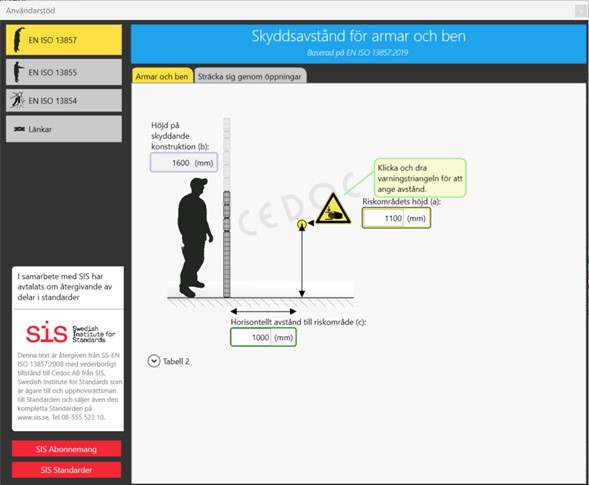
Task: Close the Användarstöd window
Action: (580, 11)
